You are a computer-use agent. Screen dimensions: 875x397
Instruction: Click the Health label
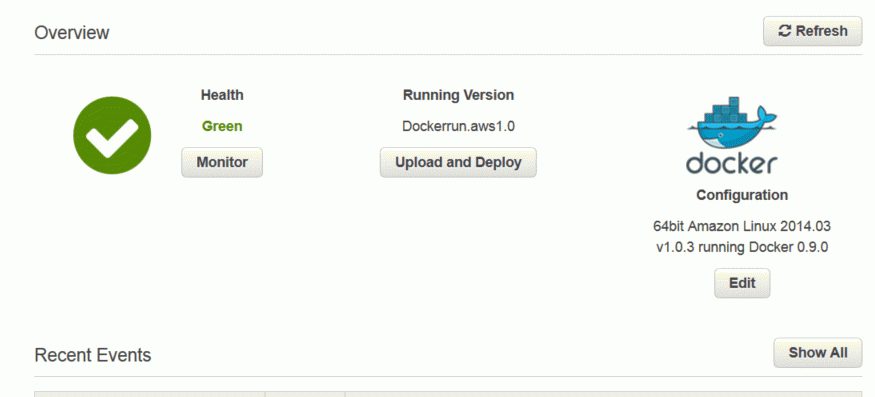coord(222,95)
